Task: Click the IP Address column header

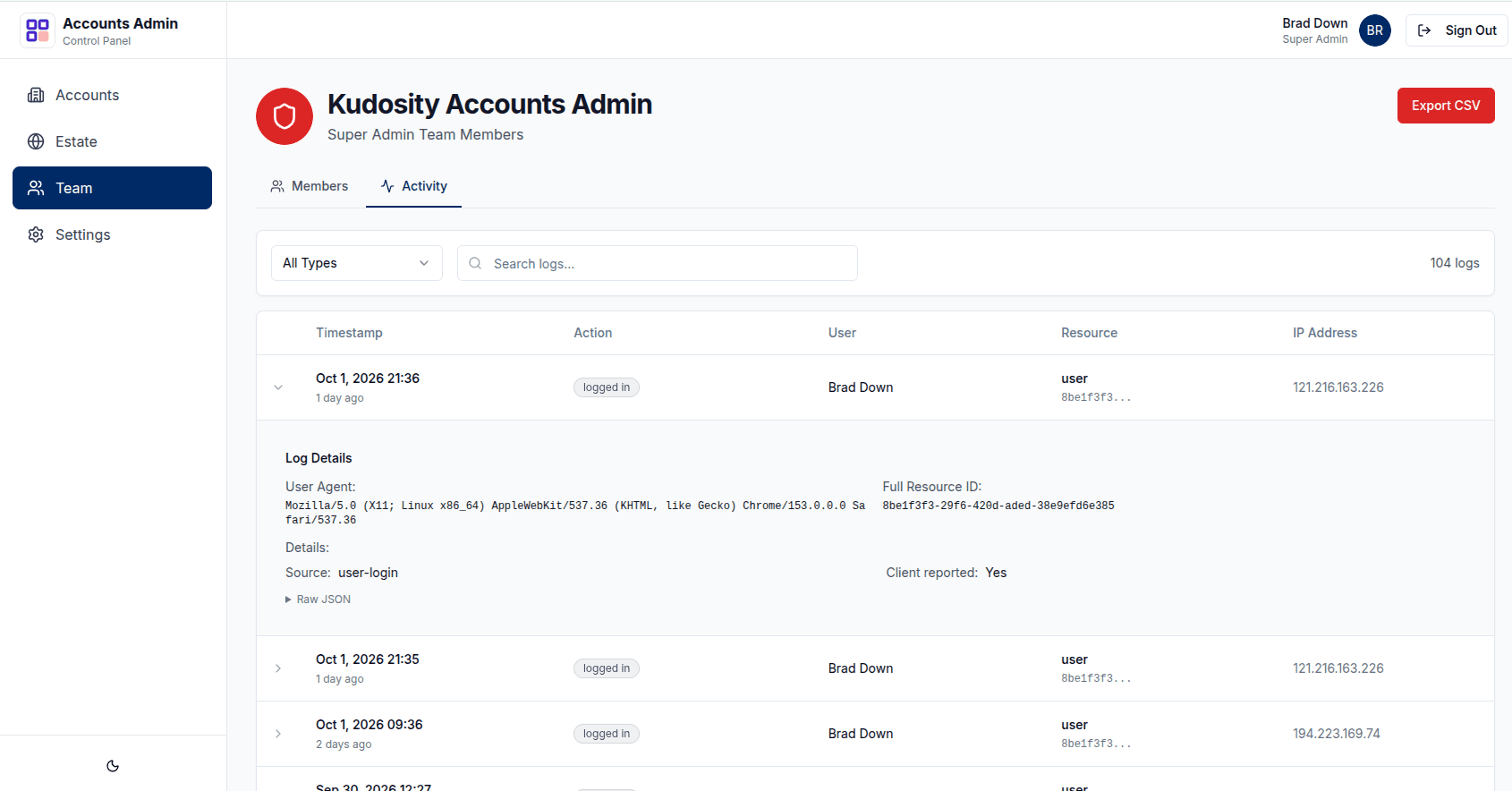Action: pyautogui.click(x=1325, y=333)
